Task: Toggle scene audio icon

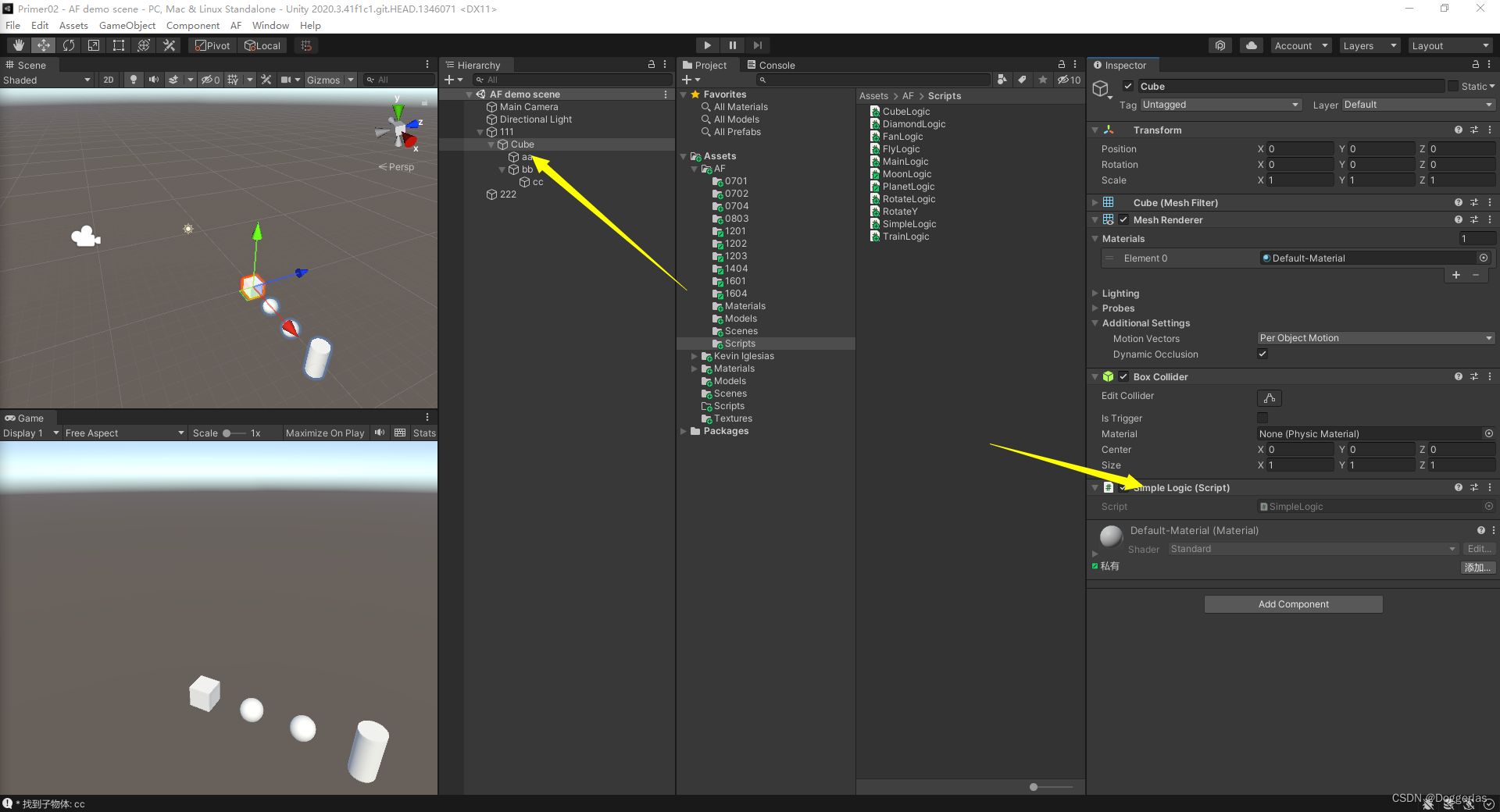Action: pos(154,80)
